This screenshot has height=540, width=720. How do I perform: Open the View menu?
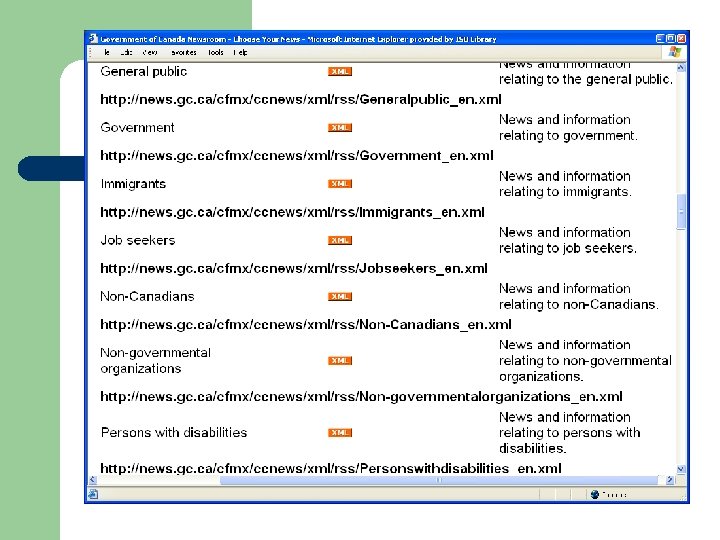pyautogui.click(x=150, y=52)
